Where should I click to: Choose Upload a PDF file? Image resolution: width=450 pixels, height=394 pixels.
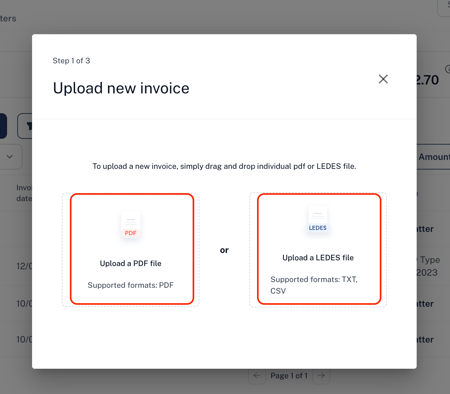tap(132, 249)
